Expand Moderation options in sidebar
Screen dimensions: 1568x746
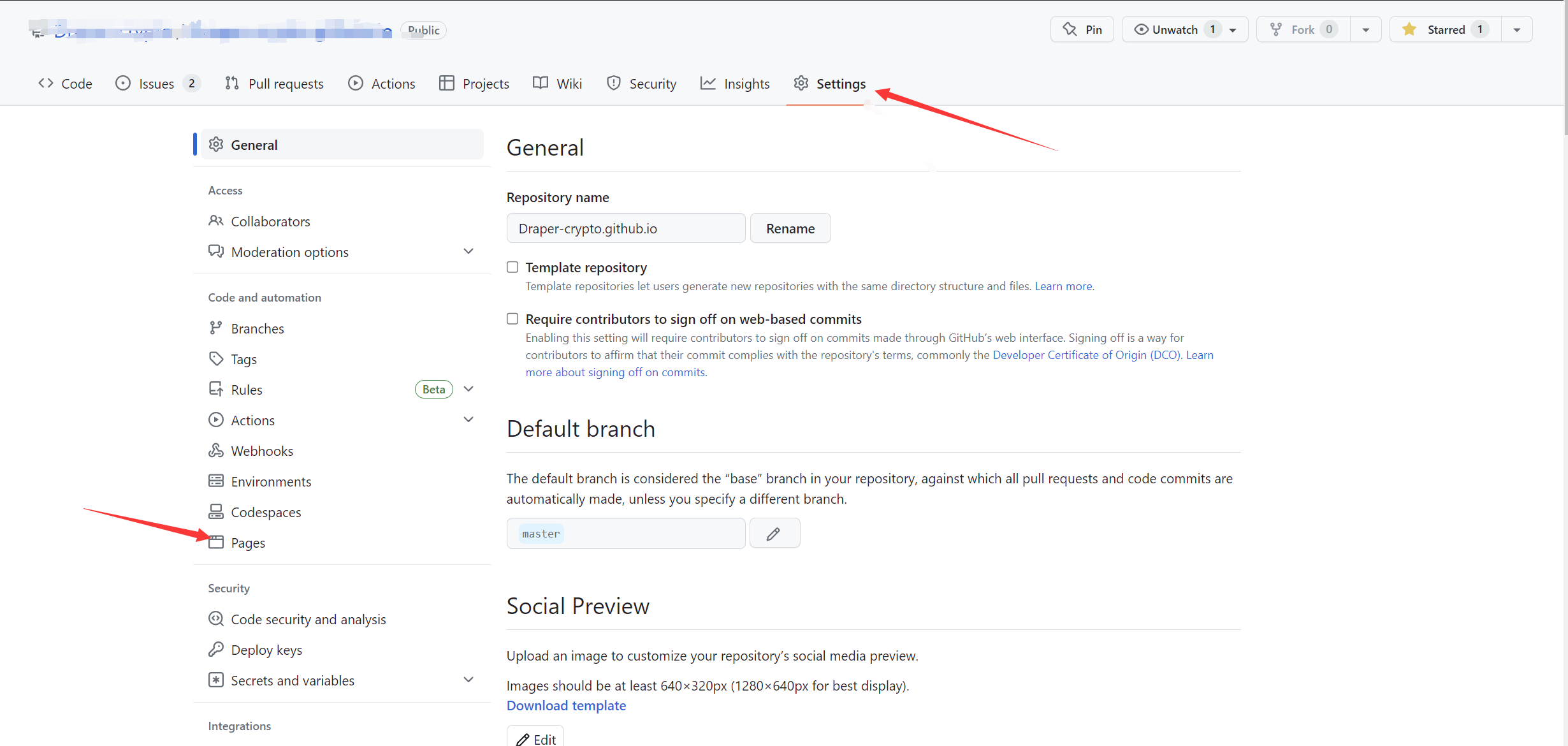468,252
